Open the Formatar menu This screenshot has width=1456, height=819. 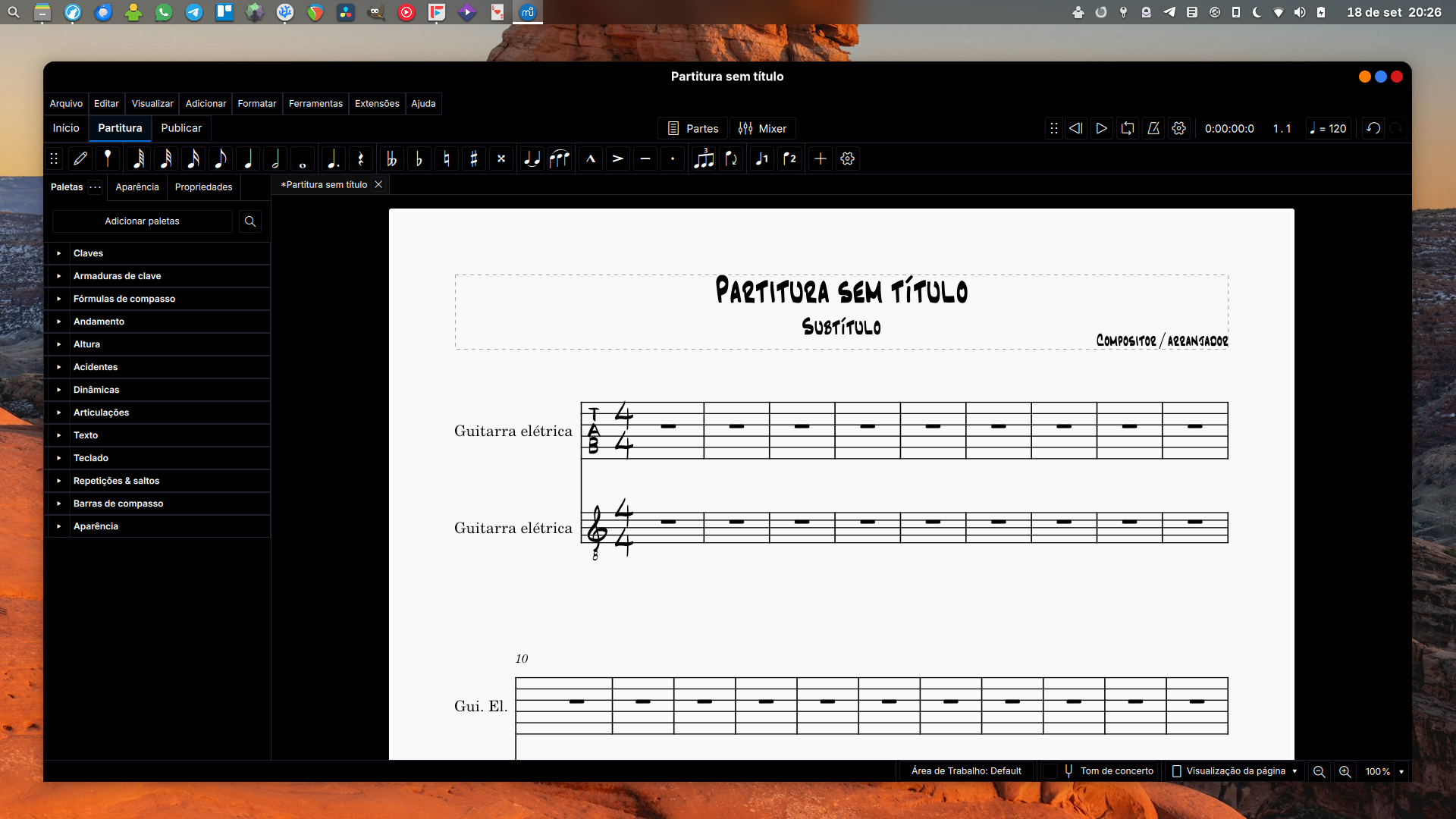(256, 104)
